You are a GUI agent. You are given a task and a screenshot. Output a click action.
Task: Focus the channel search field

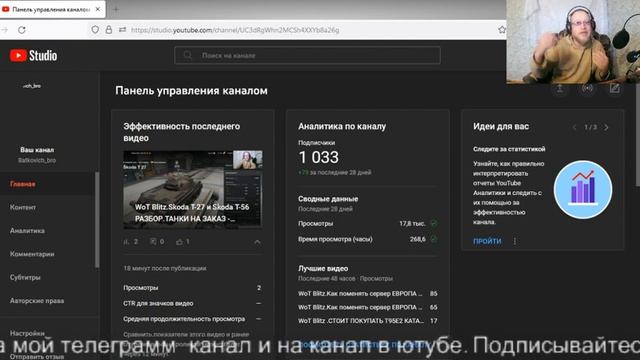[307, 55]
